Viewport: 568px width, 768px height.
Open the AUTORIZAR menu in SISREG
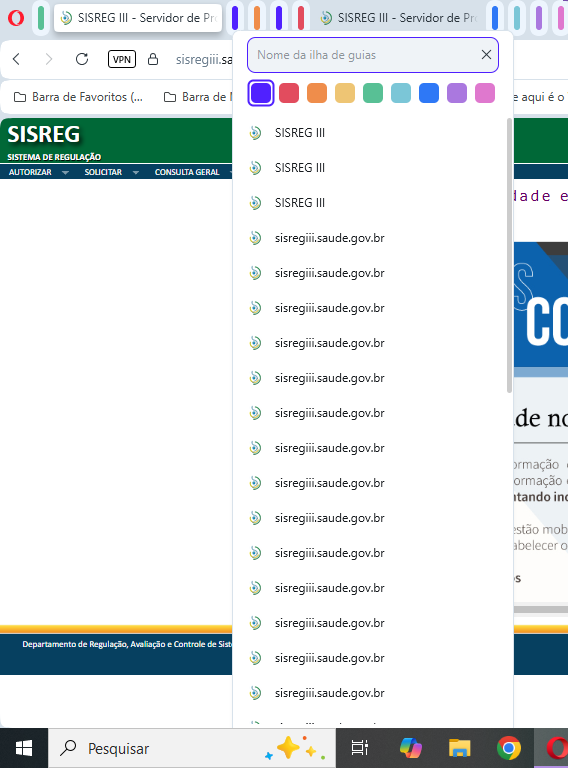coord(30,172)
